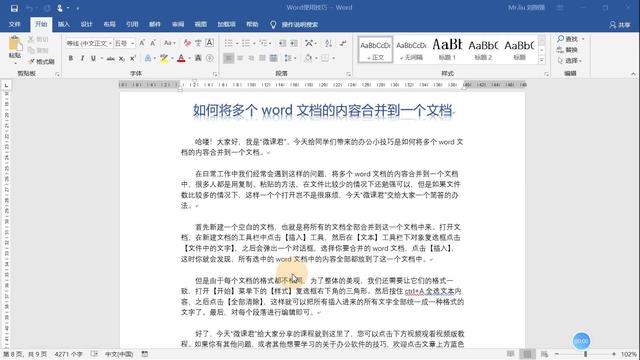Viewport: 640px width, 360px height.
Task: Increase paragraph indent
Action: [x=294, y=43]
